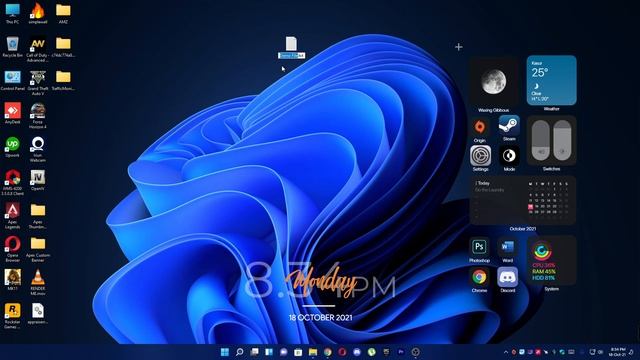Open Apex Thumbnails folder
Viewport: 640px width, 360px height.
click(38, 216)
